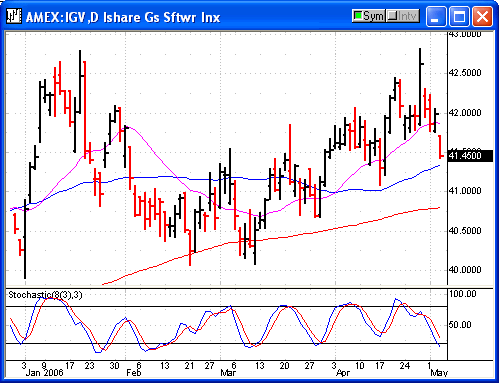
Task: Click the Mar month label on time axis
Action: 228,373
